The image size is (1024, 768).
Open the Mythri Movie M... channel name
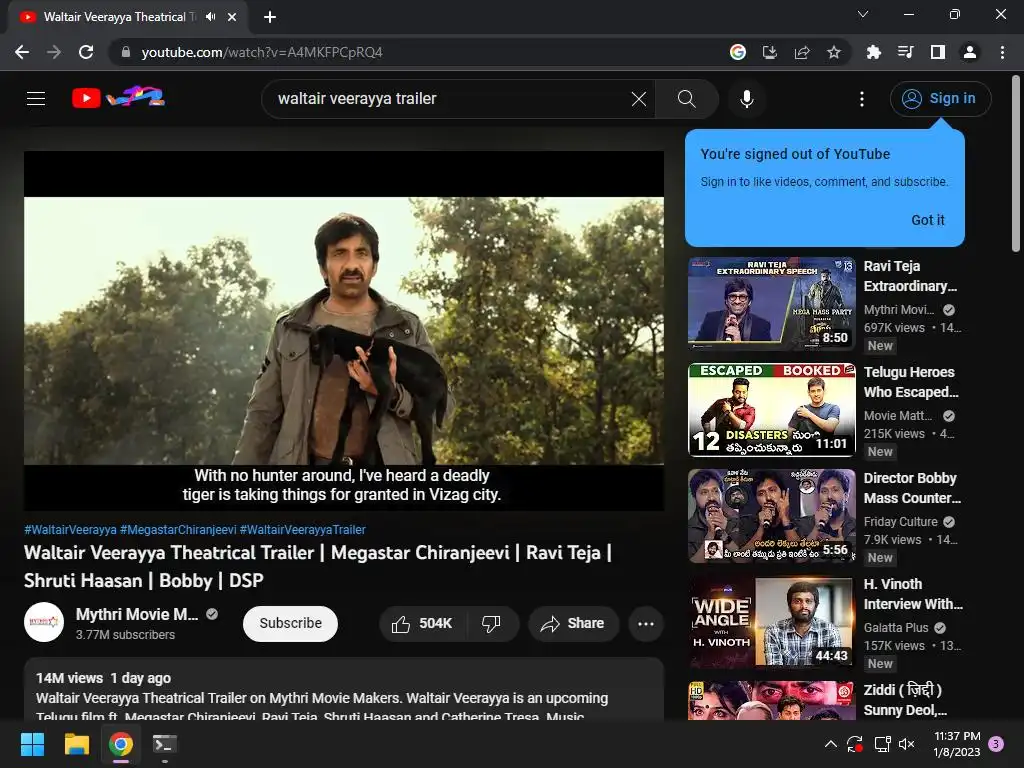[136, 615]
